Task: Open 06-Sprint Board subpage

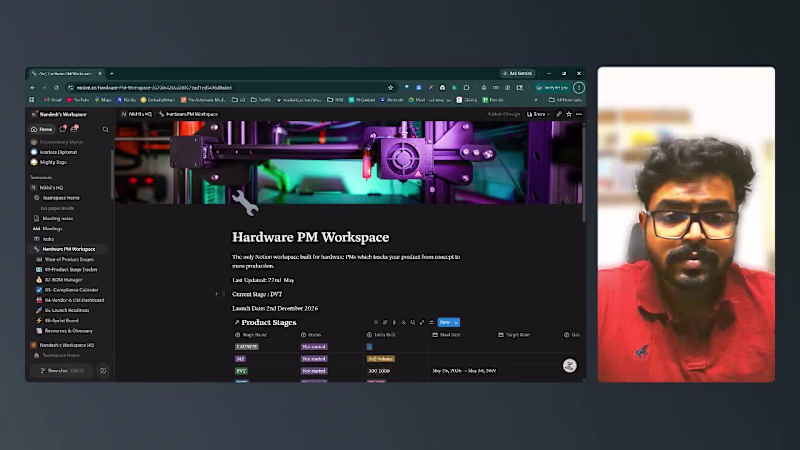Action: (x=57, y=320)
